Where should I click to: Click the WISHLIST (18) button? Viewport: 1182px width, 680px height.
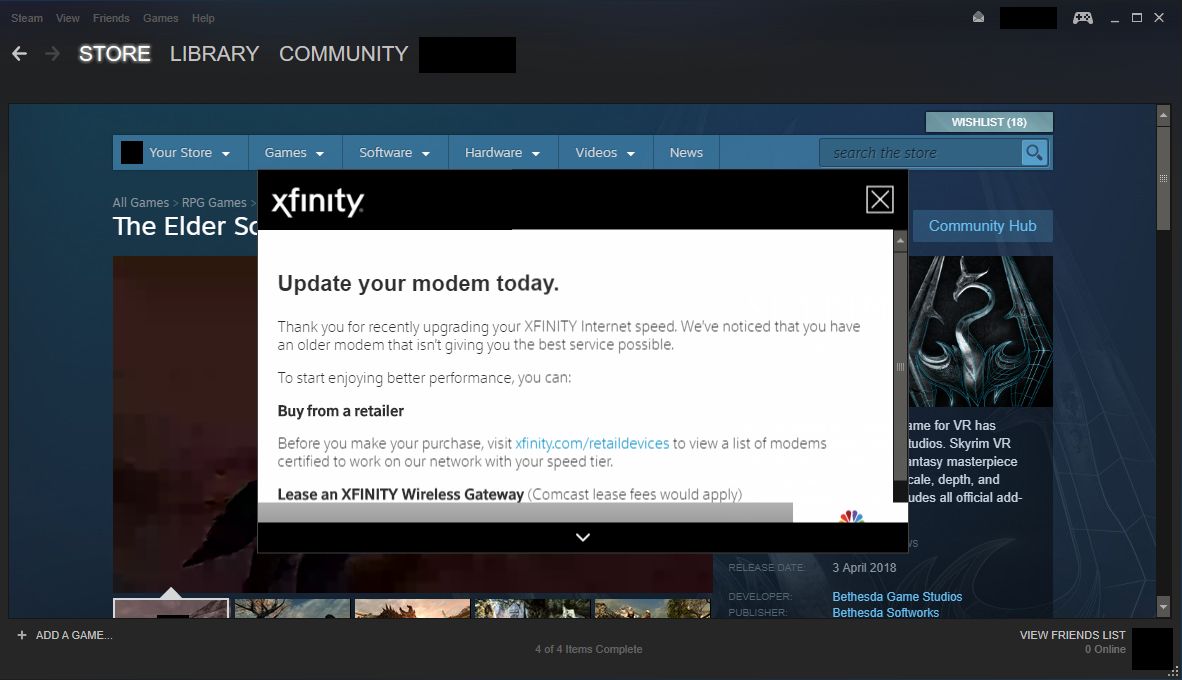989,120
